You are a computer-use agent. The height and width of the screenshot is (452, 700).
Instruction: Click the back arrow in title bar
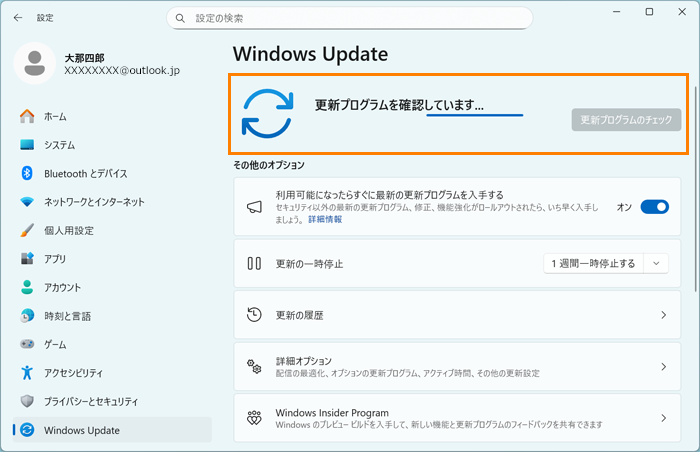(x=18, y=18)
